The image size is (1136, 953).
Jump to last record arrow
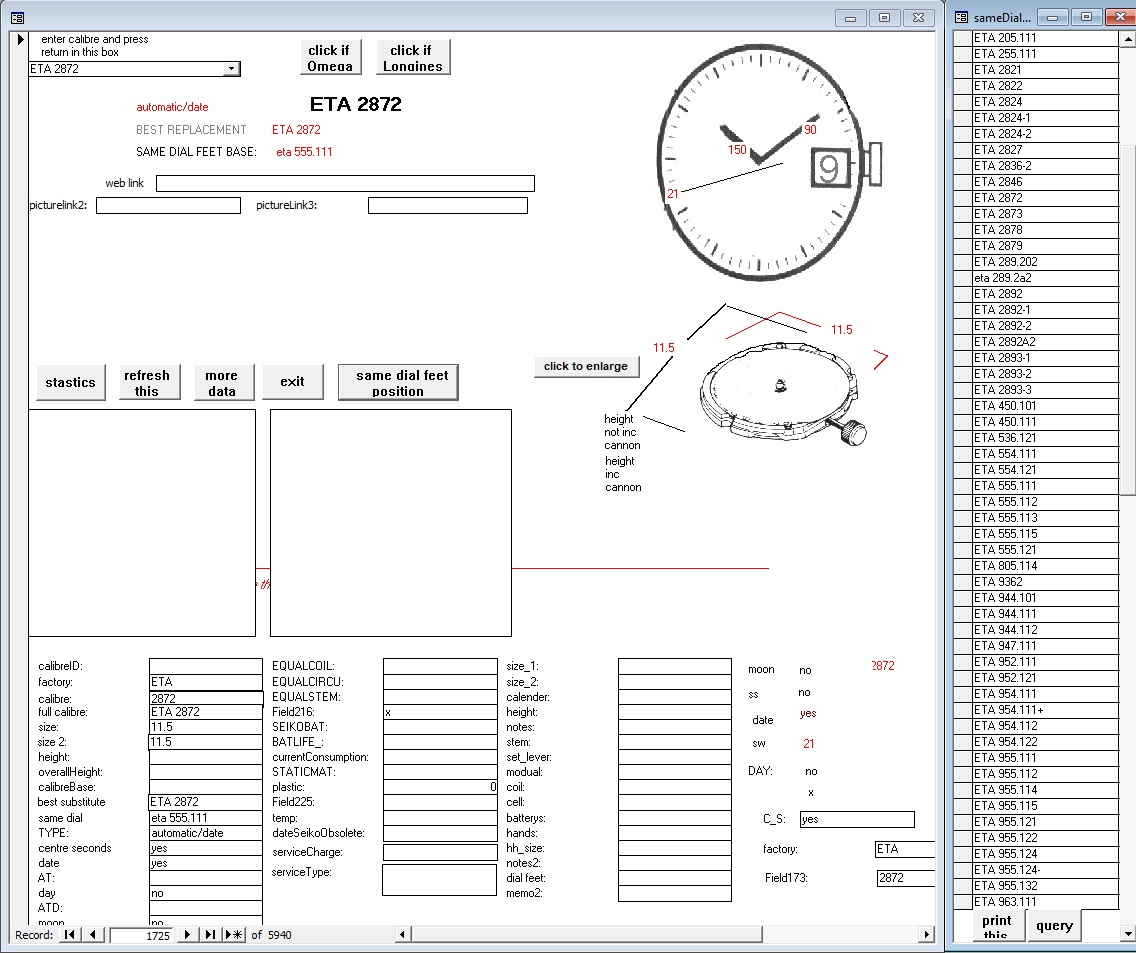coord(210,935)
